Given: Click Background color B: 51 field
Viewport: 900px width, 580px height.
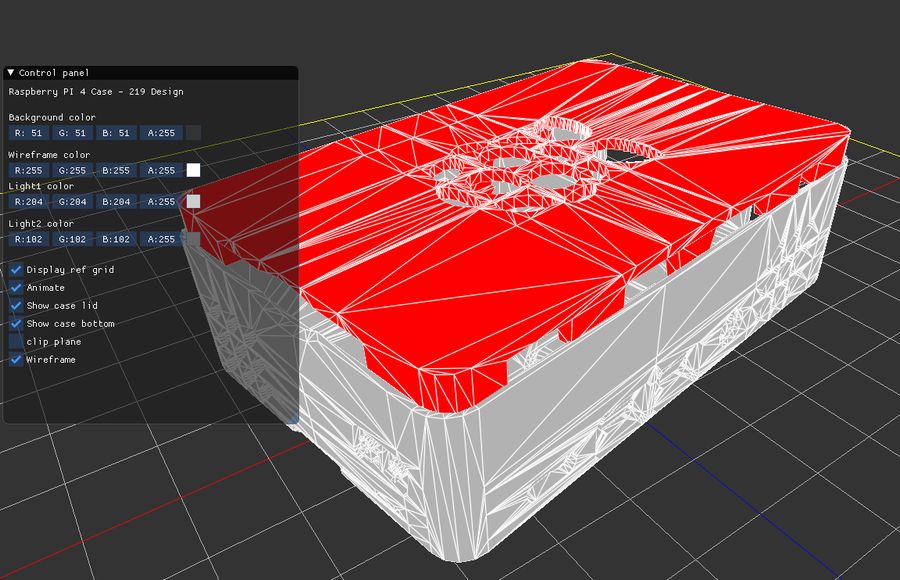Looking at the screenshot, I should (x=116, y=133).
